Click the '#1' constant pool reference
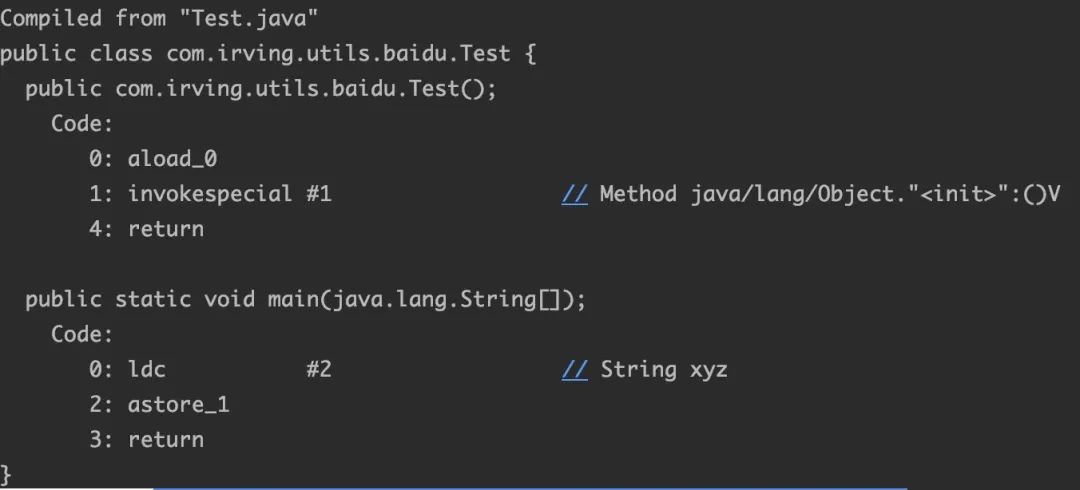This screenshot has height=490, width=1080. [x=319, y=194]
